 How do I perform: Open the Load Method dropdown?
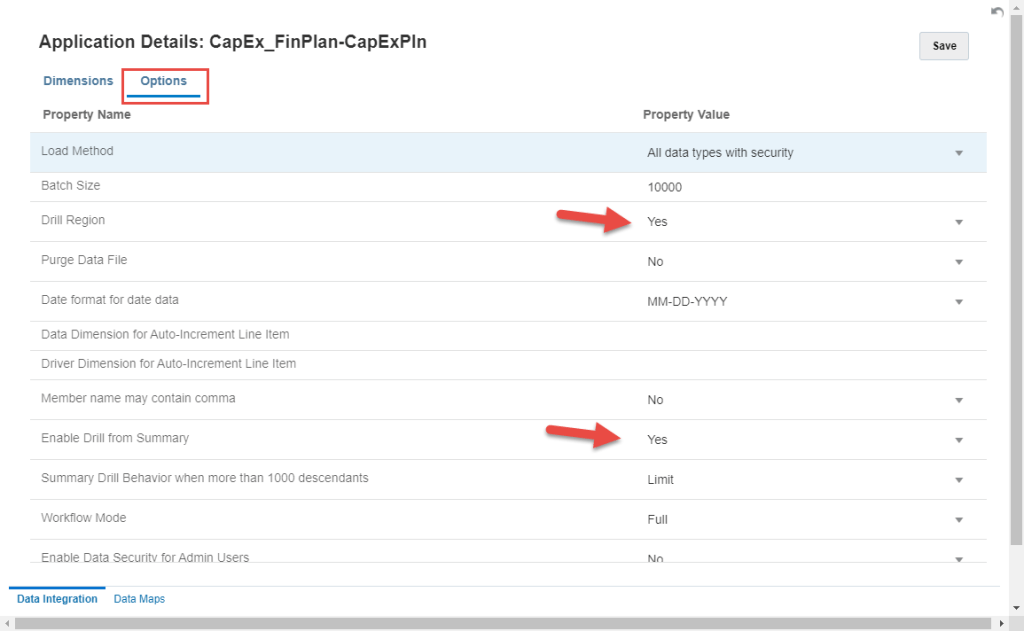[958, 153]
